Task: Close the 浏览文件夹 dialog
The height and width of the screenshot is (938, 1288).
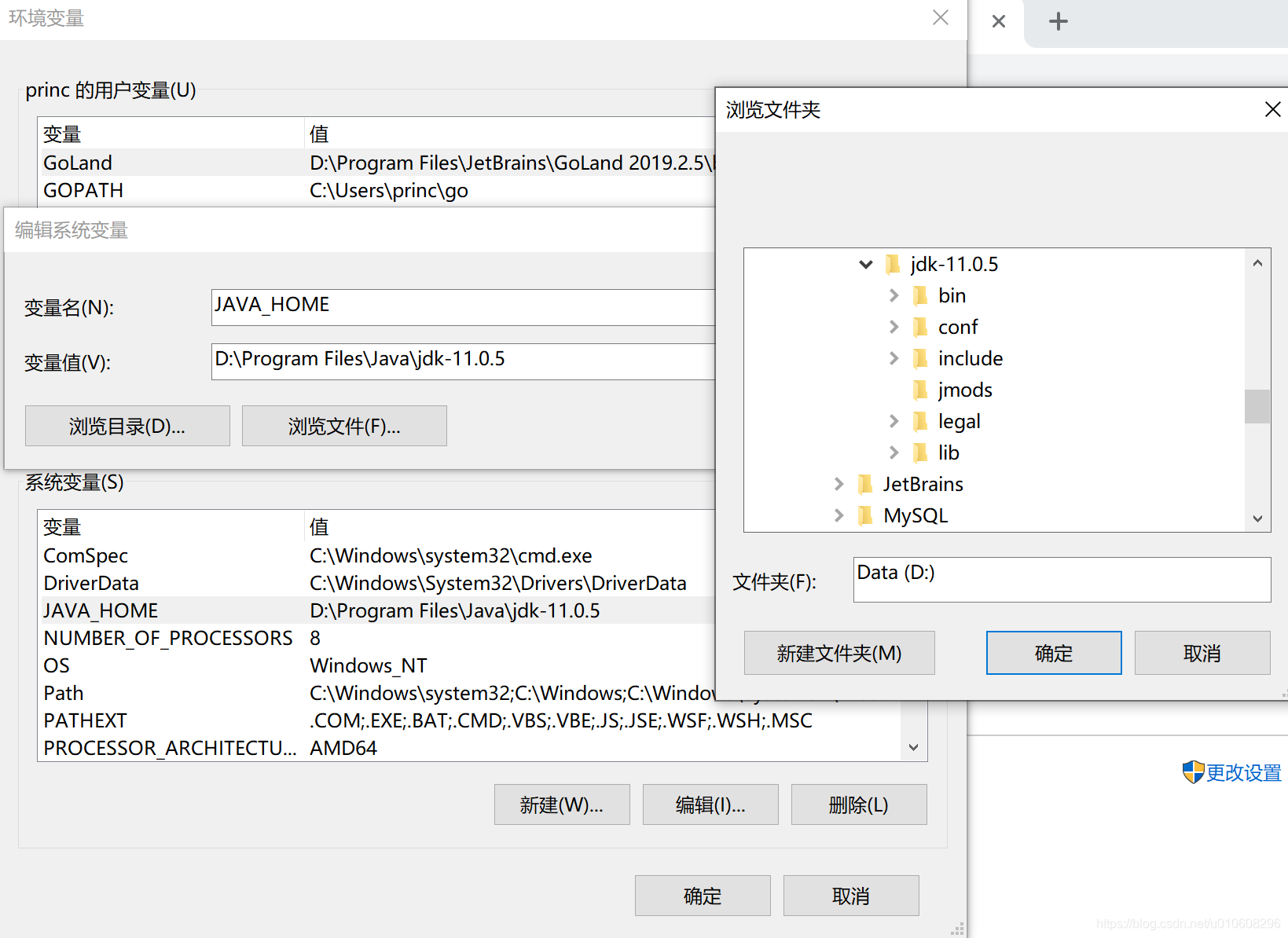Action: [1272, 109]
